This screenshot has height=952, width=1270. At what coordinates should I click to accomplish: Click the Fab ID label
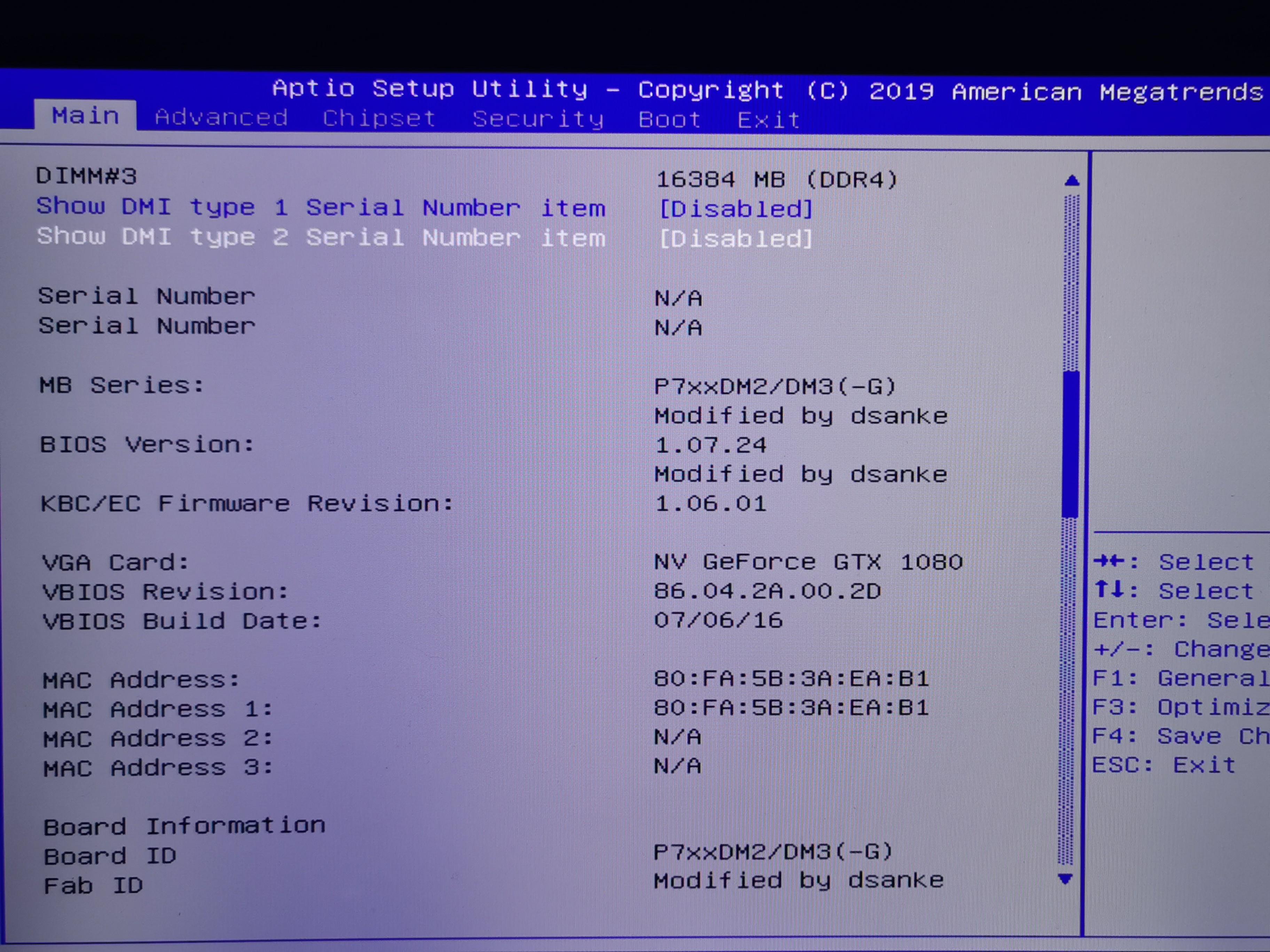93,886
